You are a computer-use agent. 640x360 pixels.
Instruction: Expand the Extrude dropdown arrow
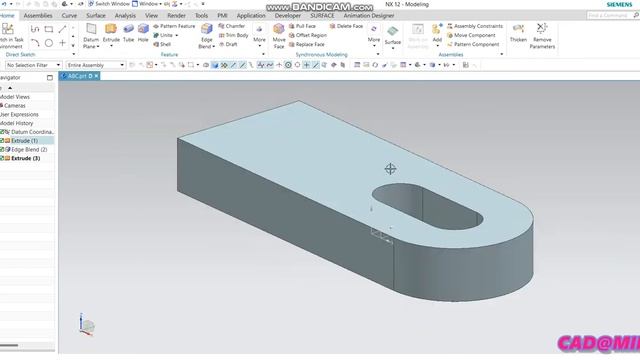tap(111, 46)
